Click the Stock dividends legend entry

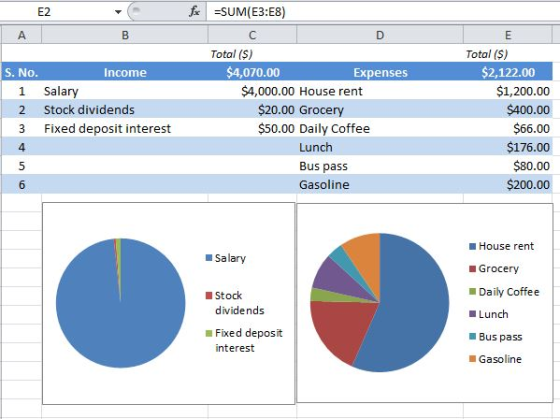[235, 303]
